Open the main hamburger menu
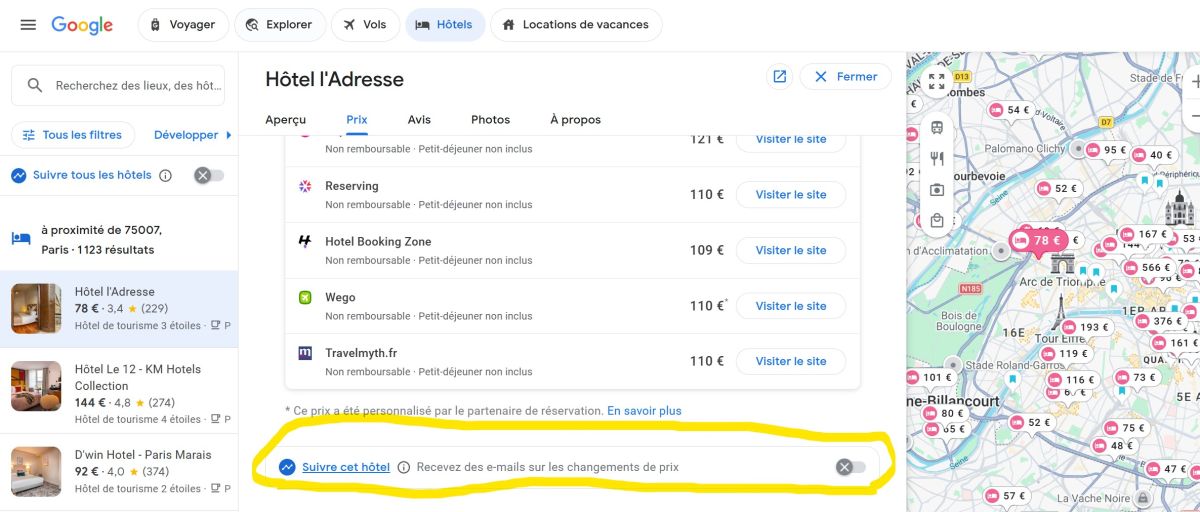The image size is (1200, 512). 28,25
